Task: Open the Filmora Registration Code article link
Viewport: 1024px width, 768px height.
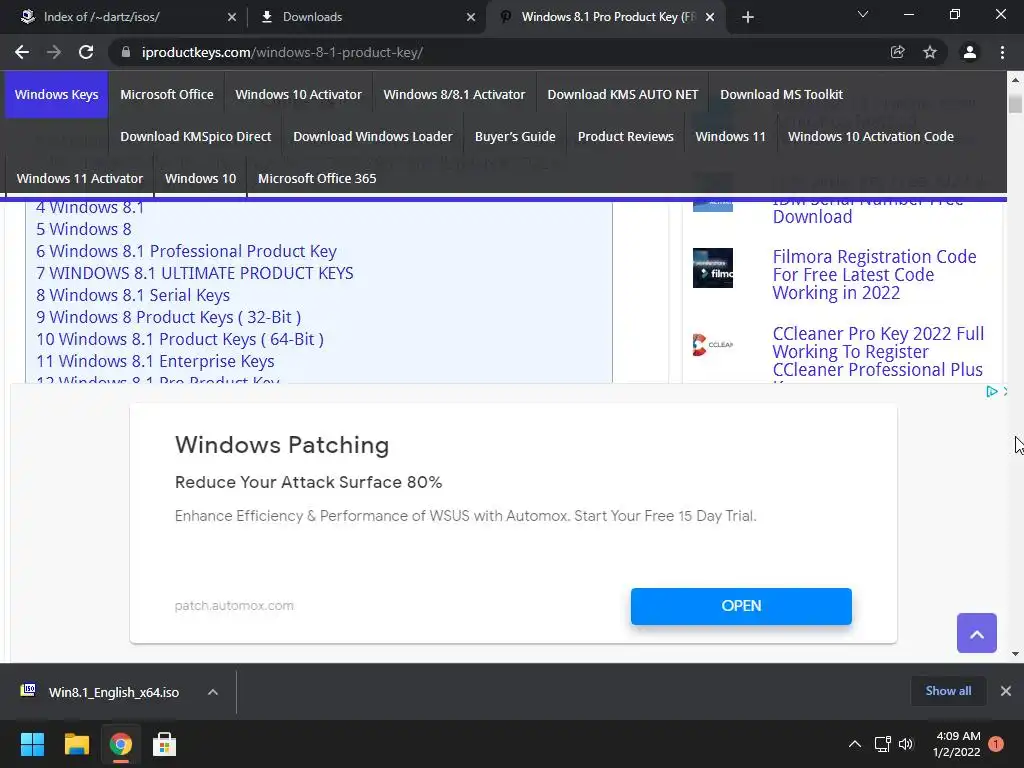Action: pos(874,275)
